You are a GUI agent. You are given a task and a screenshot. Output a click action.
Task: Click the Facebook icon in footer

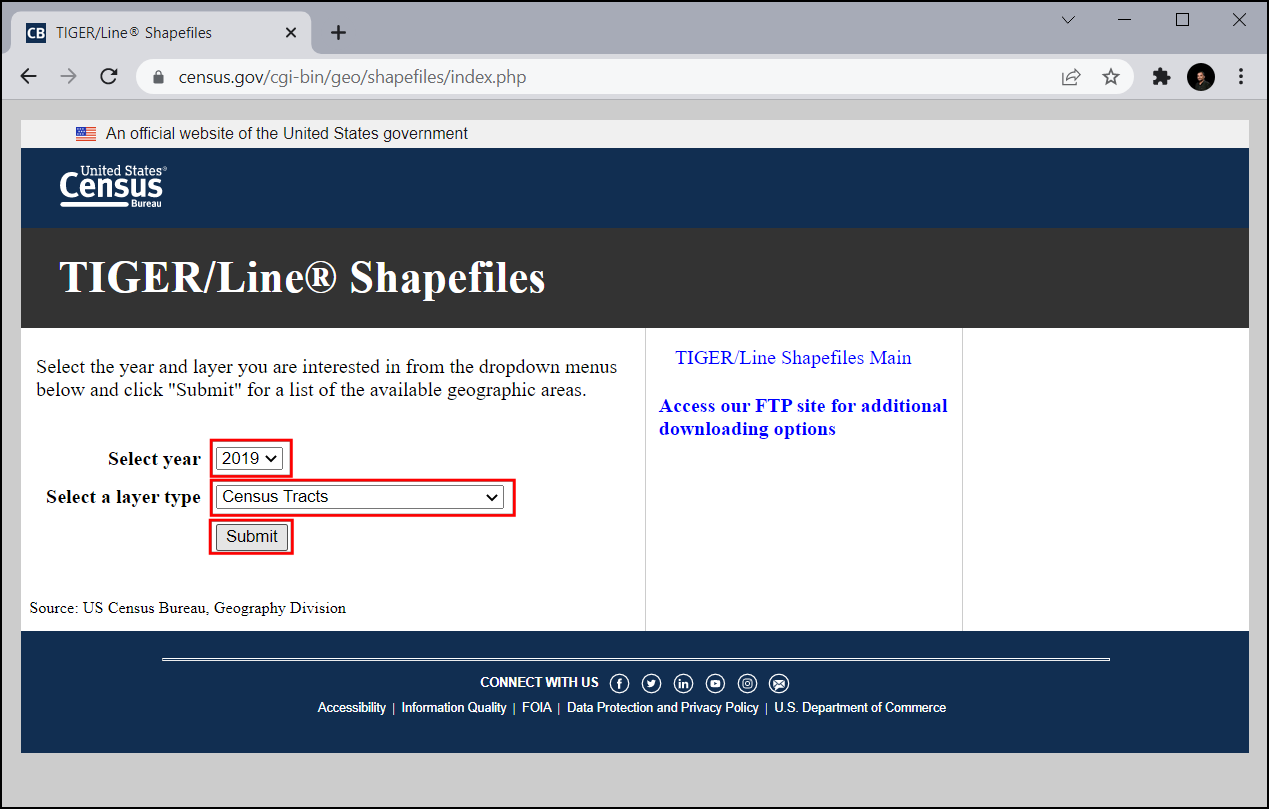pyautogui.click(x=619, y=683)
